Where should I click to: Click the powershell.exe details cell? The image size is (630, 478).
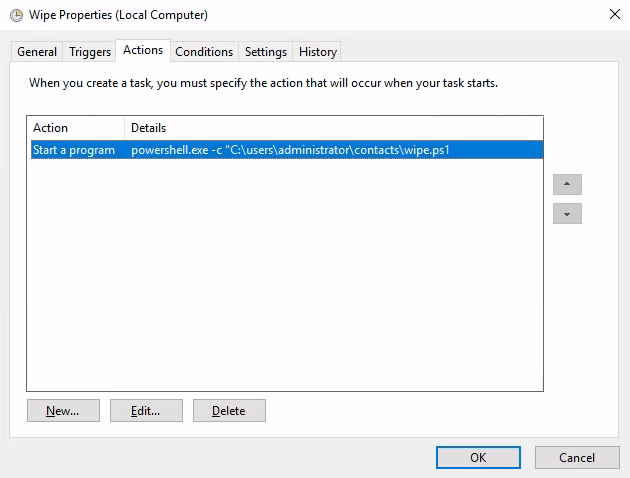coord(290,150)
